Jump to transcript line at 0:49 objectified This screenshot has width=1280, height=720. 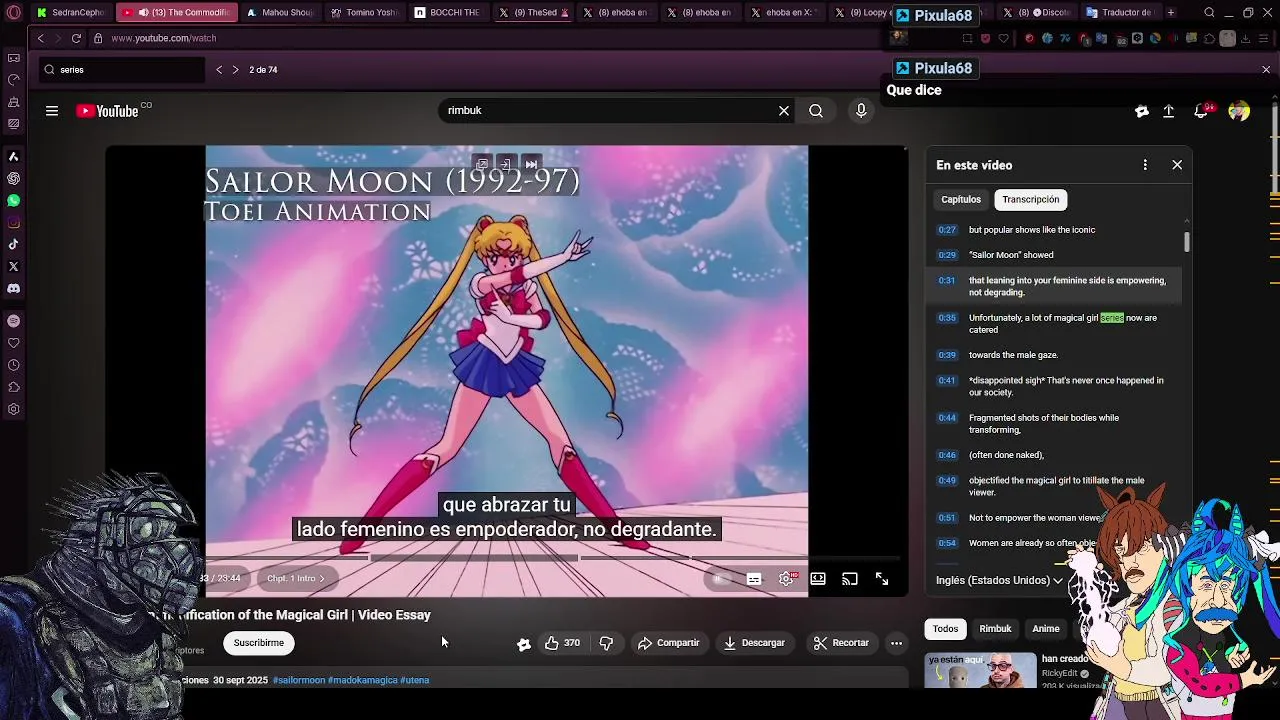1054,487
